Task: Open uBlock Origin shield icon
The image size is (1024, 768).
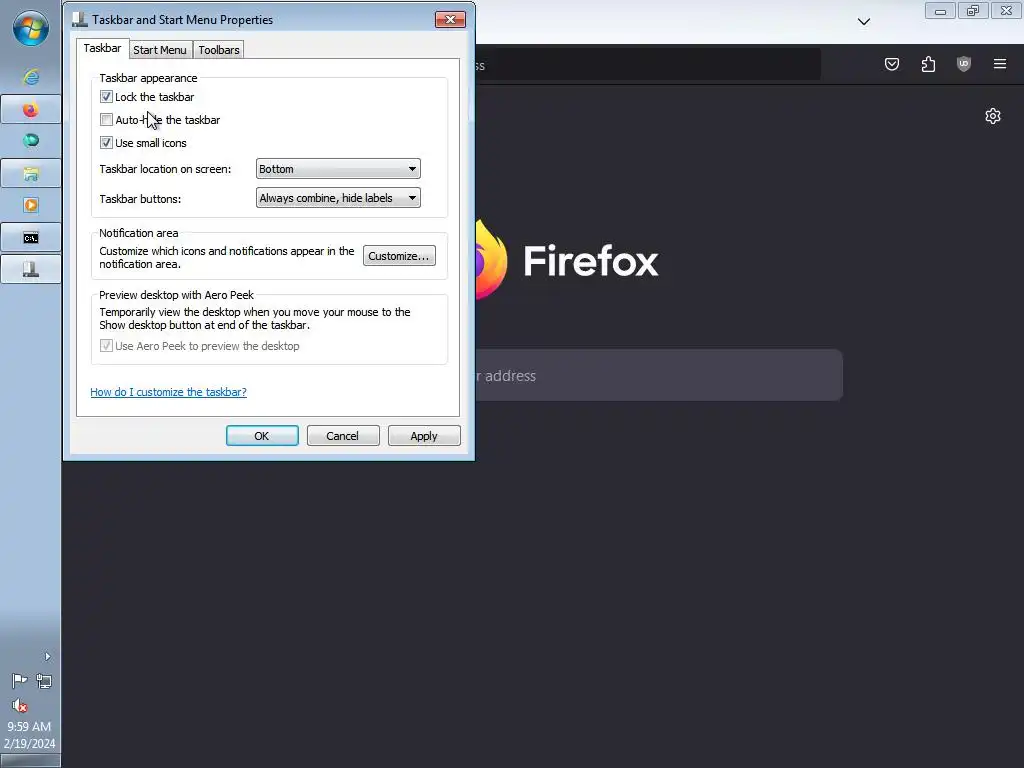Action: click(x=964, y=64)
